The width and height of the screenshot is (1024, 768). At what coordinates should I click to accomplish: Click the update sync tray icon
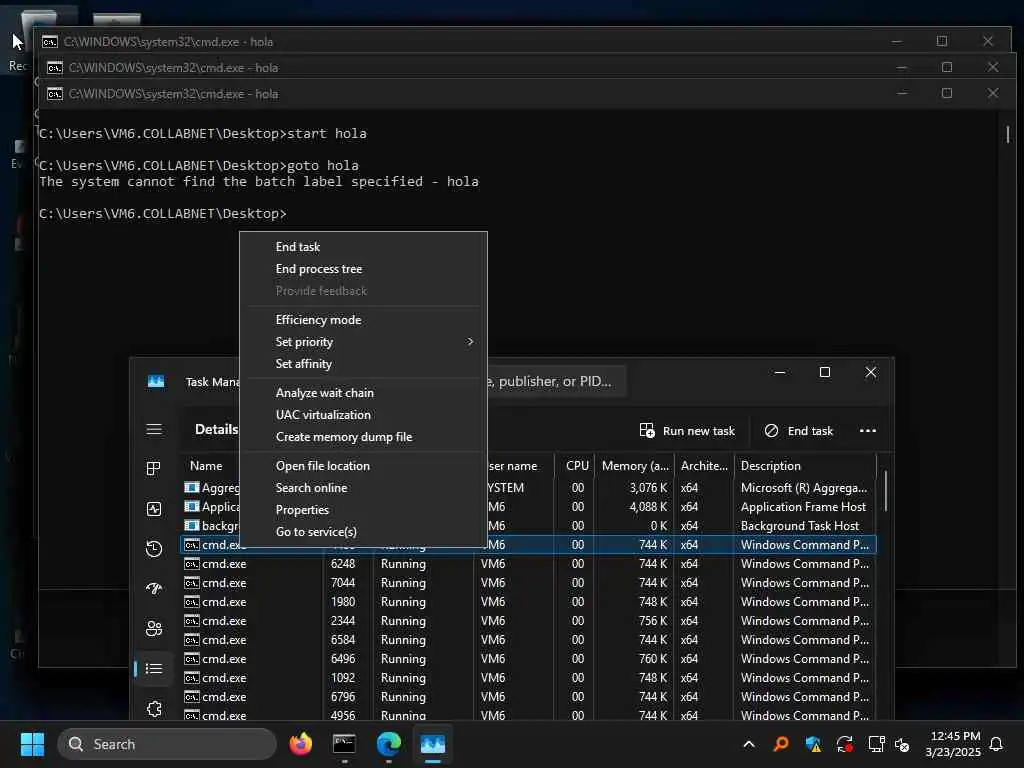point(844,744)
